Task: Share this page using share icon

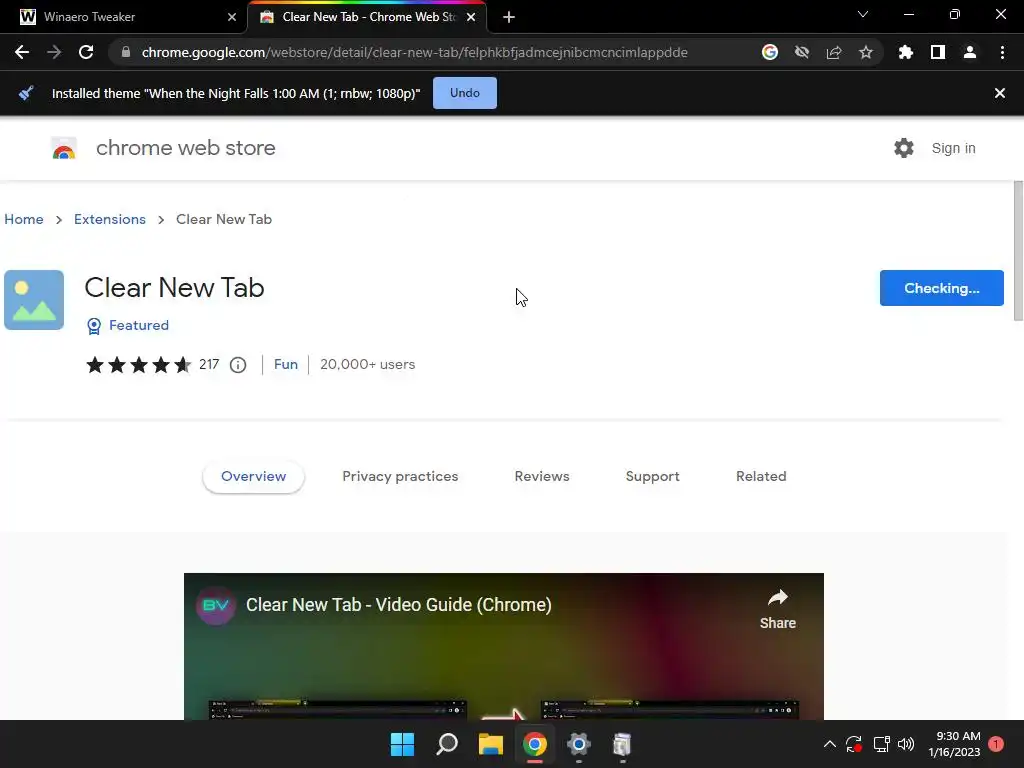Action: 834,52
